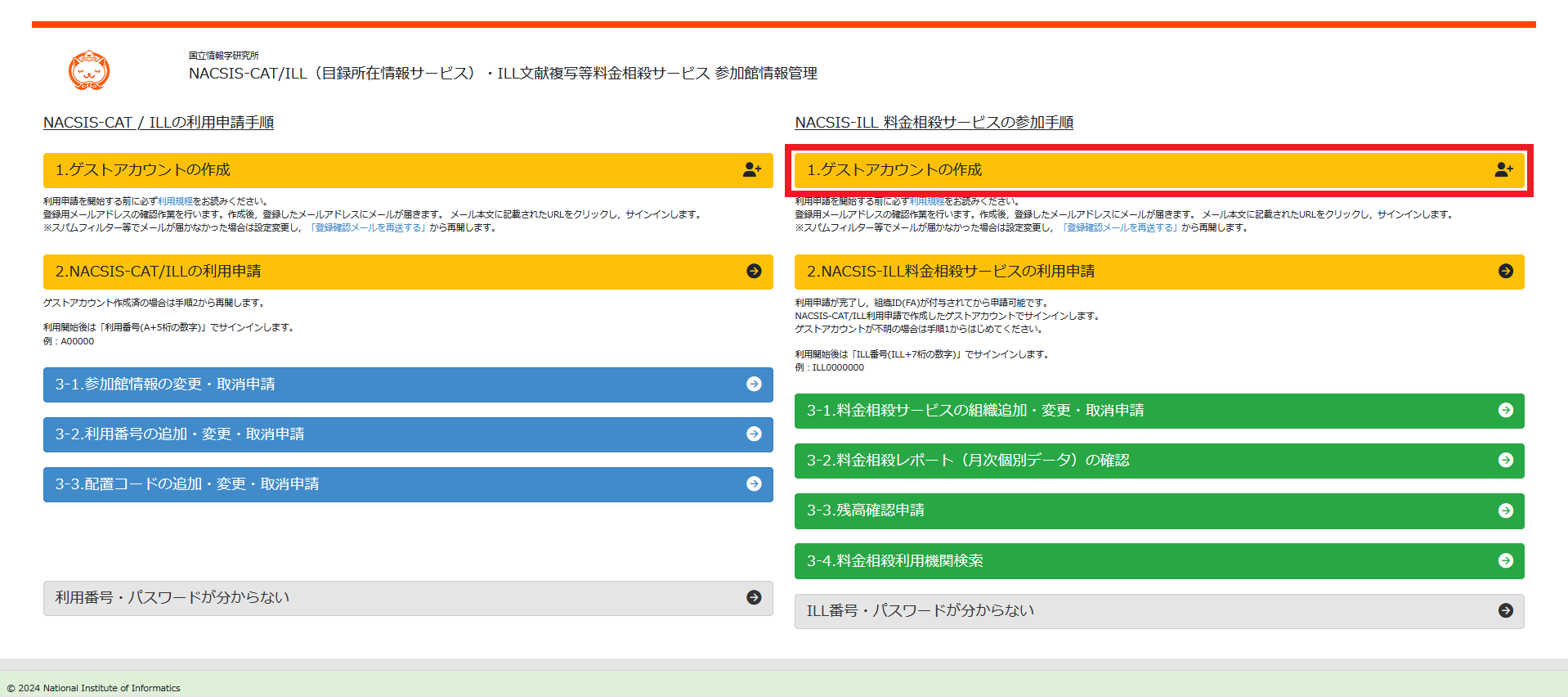Screen dimensions: 1568x697
Task: Click arrow icon on 3-4.料金相殺利用機関検索
Action: click(1505, 560)
